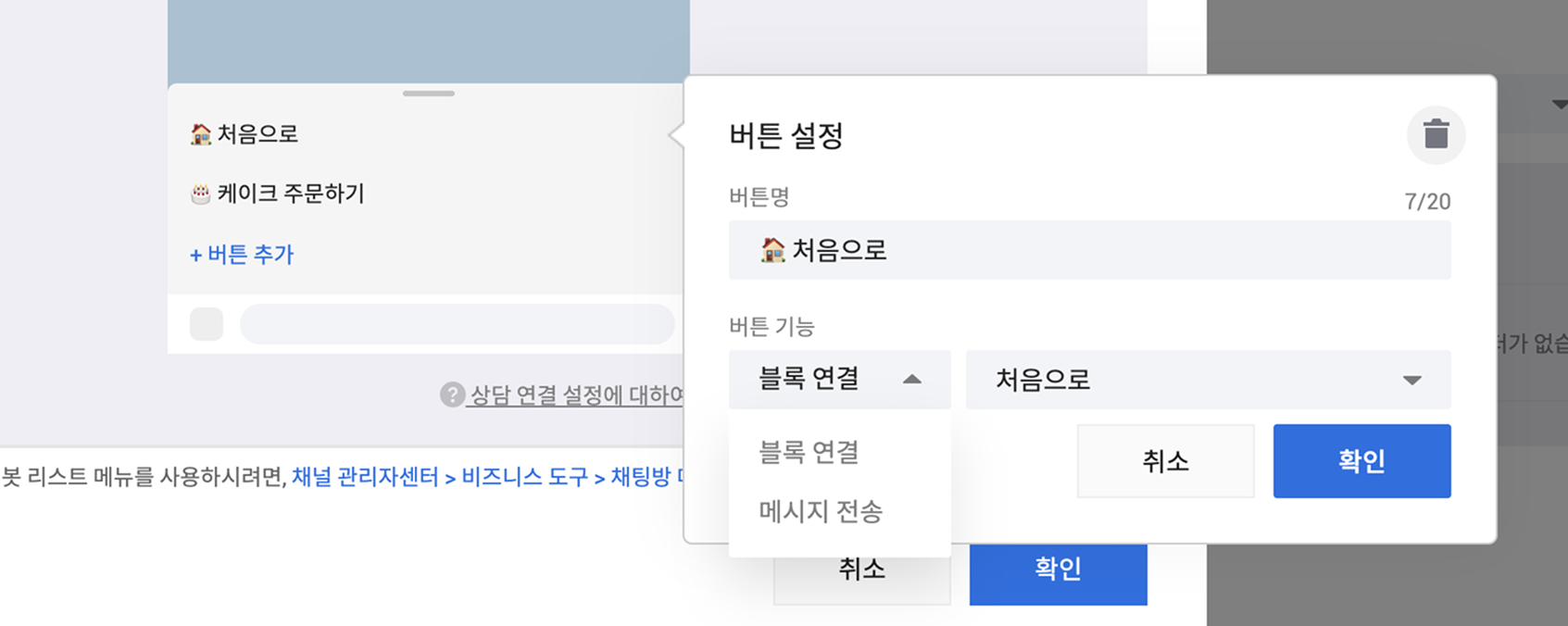The width and height of the screenshot is (1568, 626).
Task: Click the 버튼명 text field
Action: click(x=1089, y=250)
